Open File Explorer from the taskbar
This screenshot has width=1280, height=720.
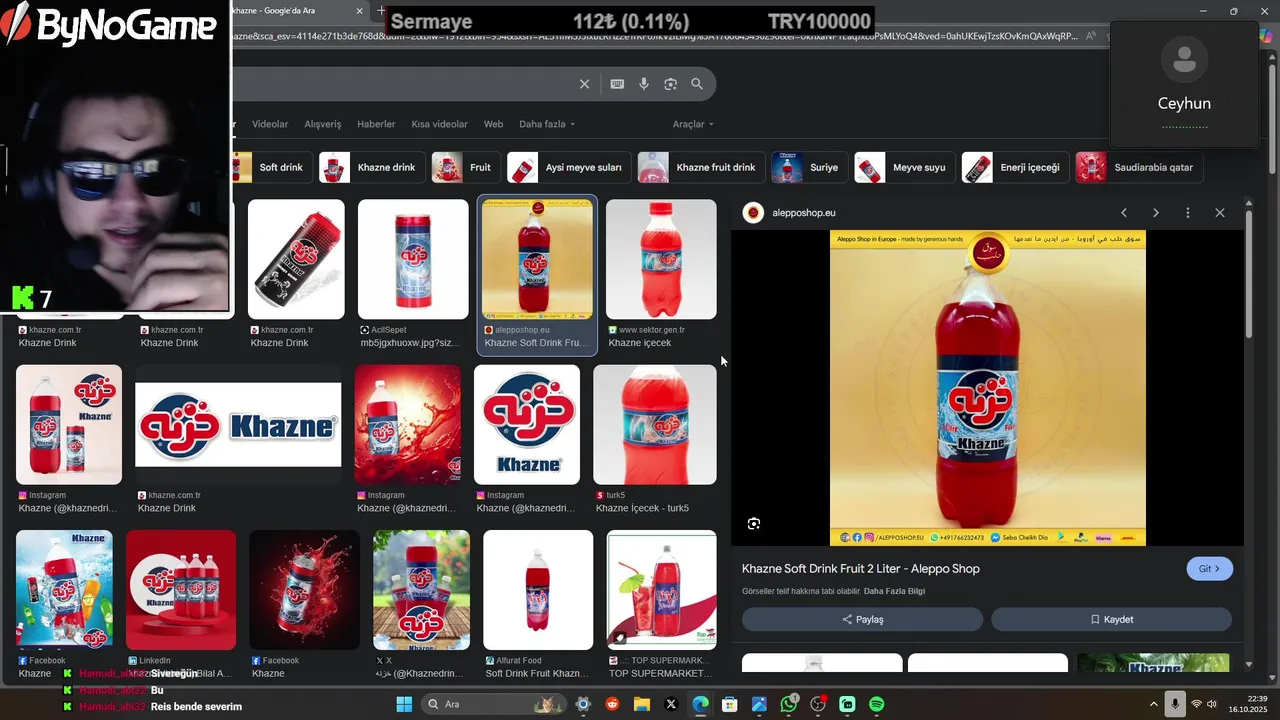click(642, 704)
